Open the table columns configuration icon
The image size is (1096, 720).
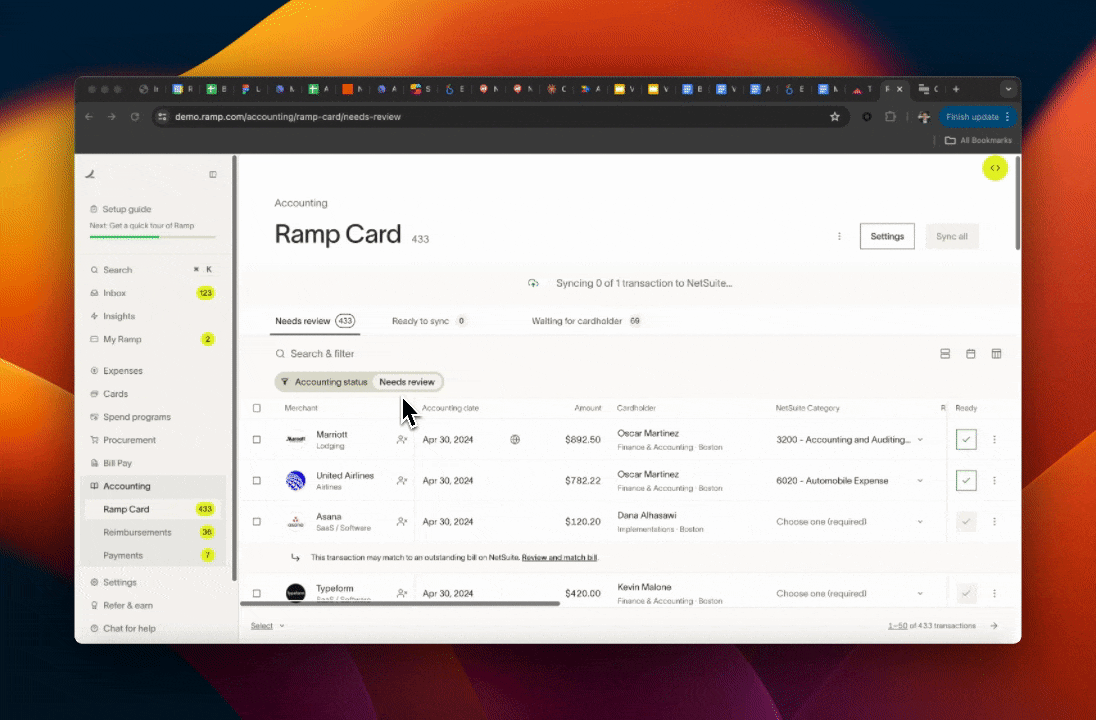(996, 354)
